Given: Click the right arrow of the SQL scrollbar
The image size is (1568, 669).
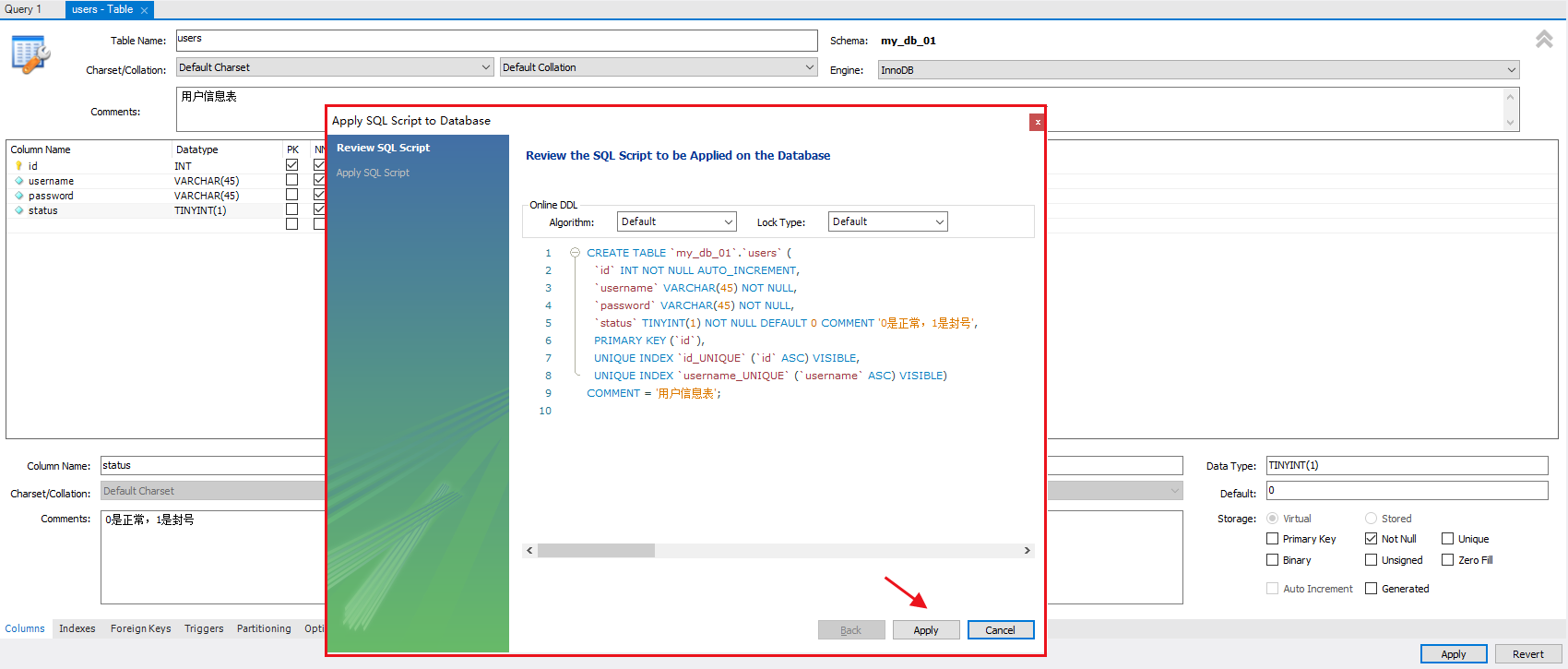Looking at the screenshot, I should pos(1028,551).
